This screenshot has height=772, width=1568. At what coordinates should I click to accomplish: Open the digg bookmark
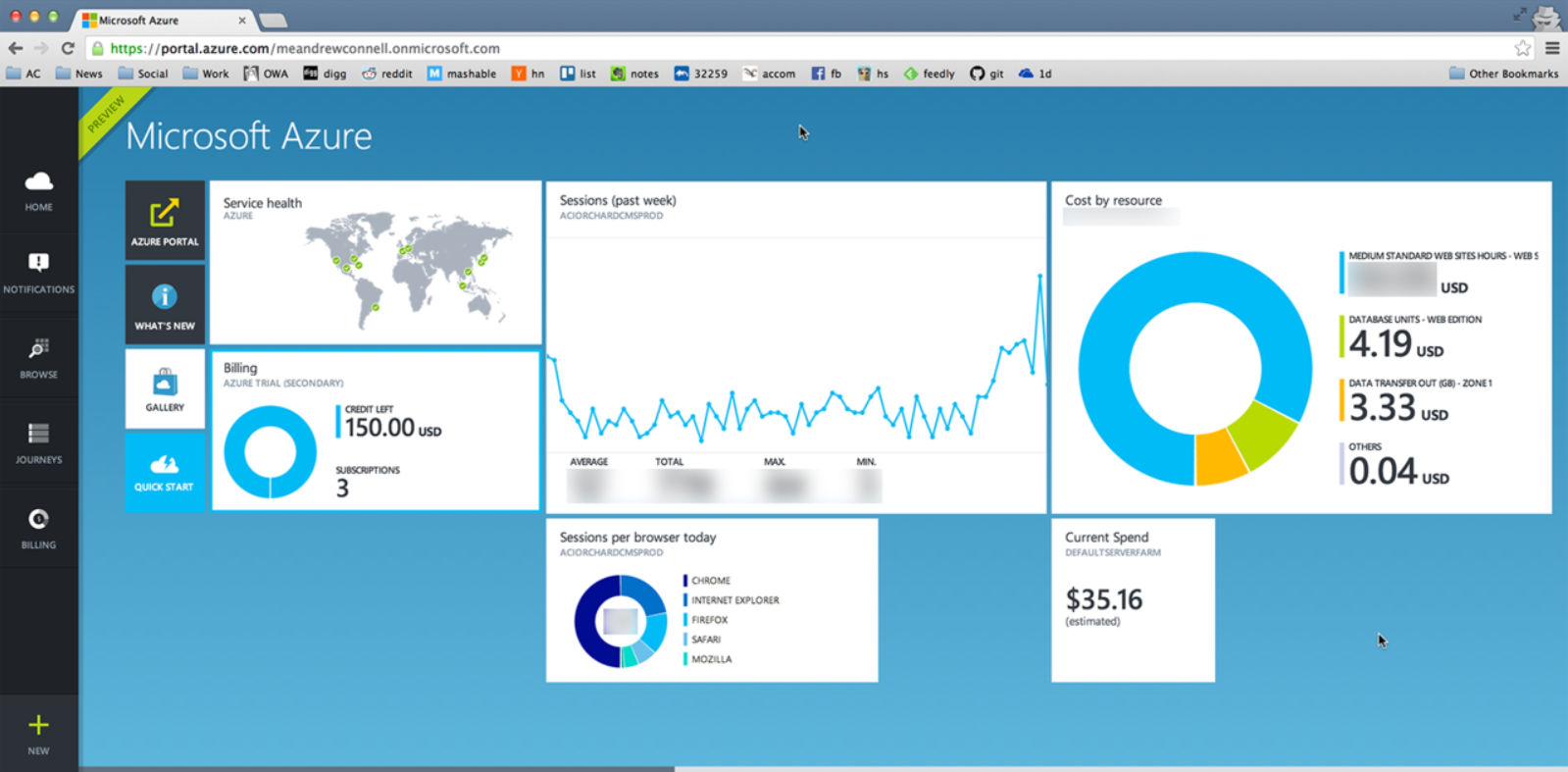click(325, 74)
